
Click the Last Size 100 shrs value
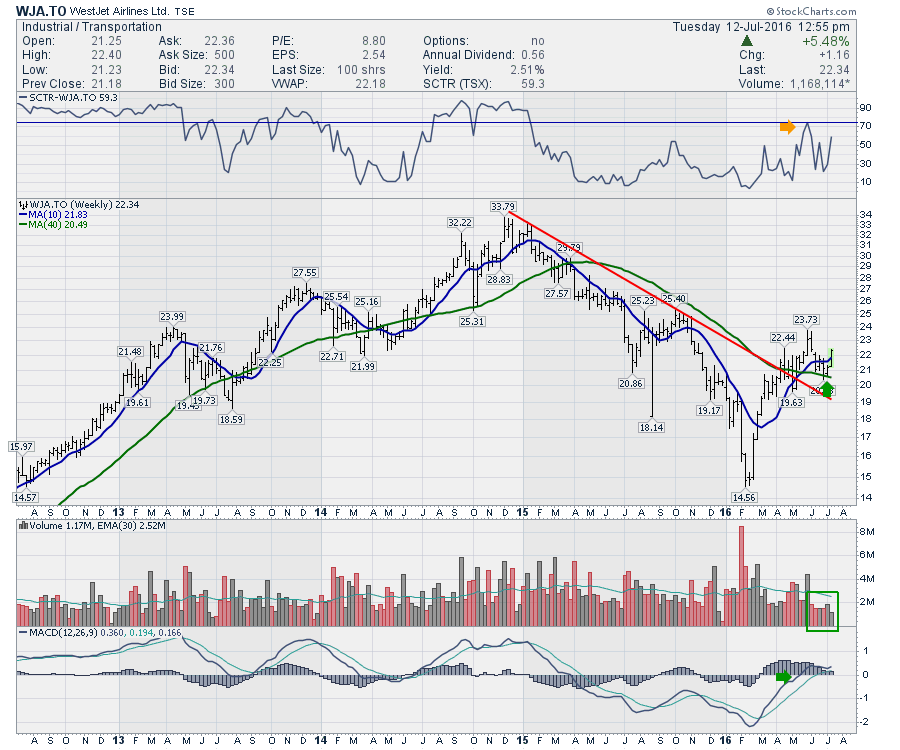[361, 69]
